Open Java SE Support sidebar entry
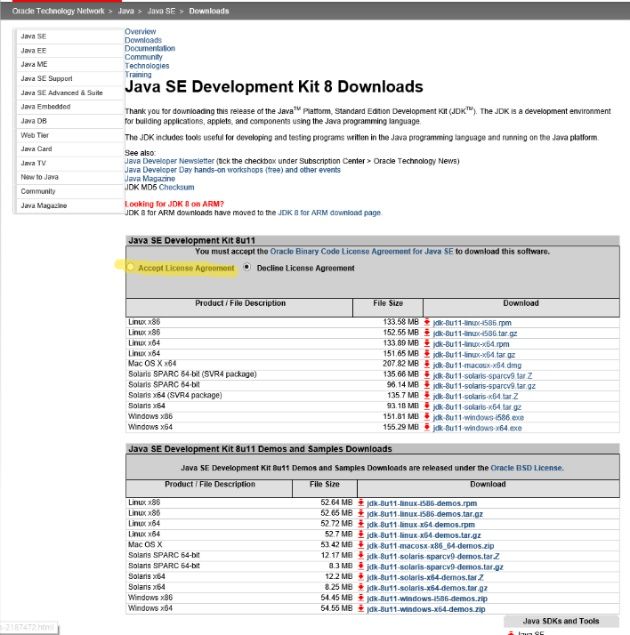 pos(46,79)
